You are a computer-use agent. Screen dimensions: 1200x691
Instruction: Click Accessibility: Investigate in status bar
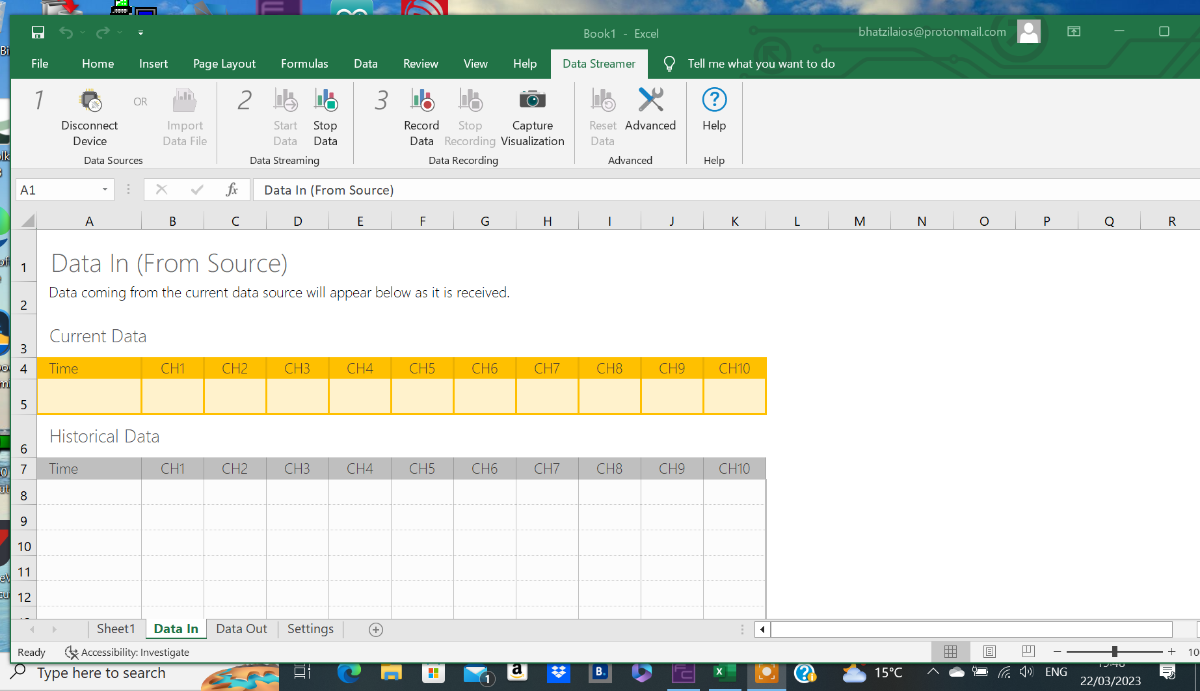127,652
